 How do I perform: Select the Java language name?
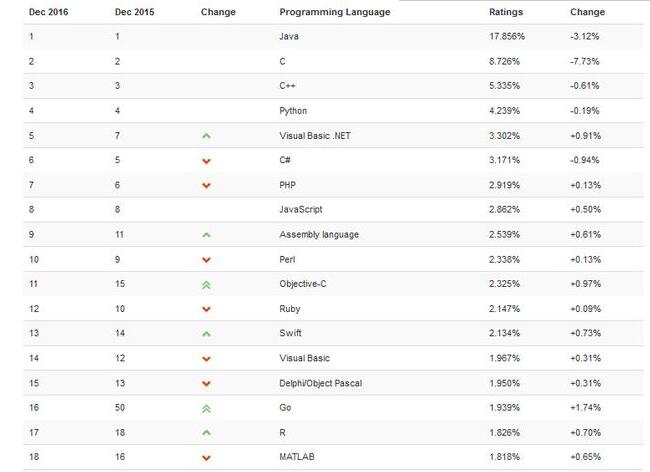(x=289, y=36)
